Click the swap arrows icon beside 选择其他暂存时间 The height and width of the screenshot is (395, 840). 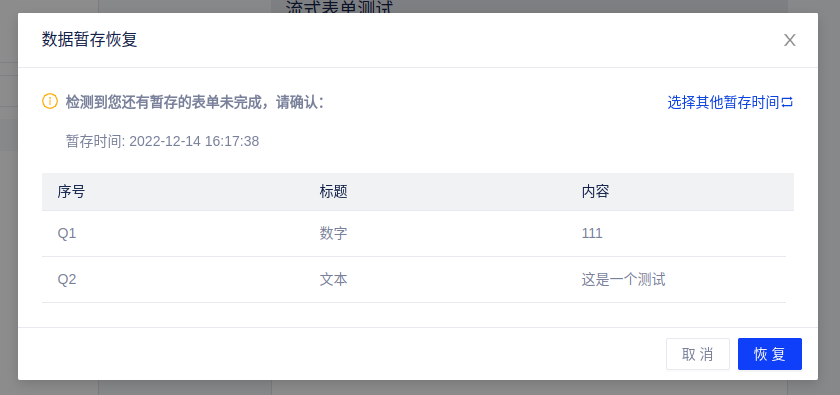pos(787,102)
